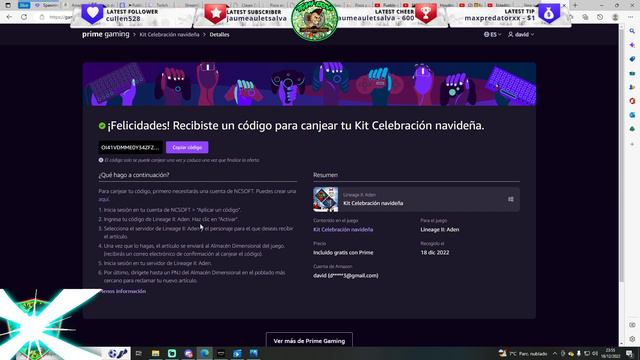Open Edge settings and more menu
This screenshot has width=640, height=360.
coord(631,17)
